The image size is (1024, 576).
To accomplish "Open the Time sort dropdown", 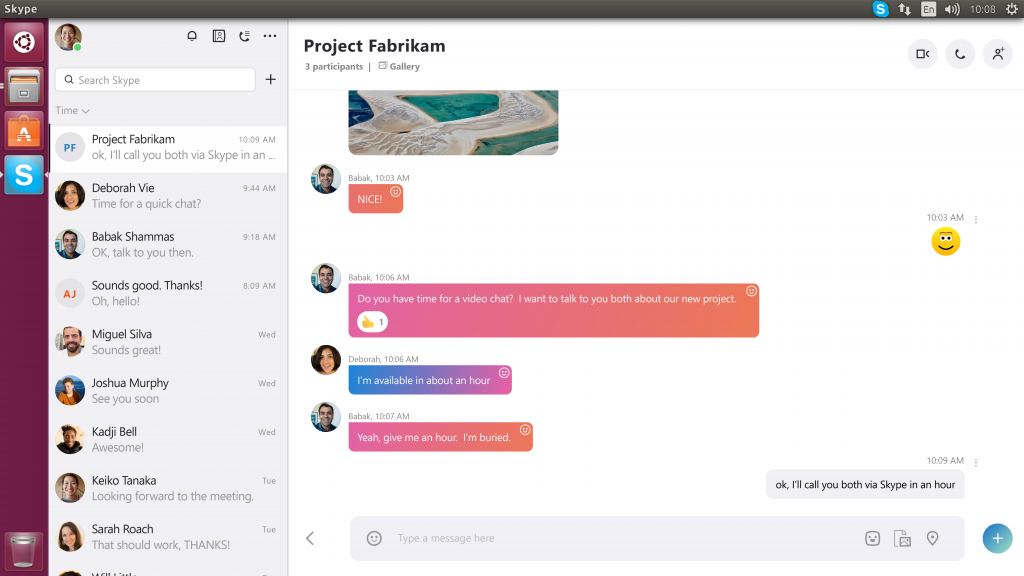I will (70, 110).
